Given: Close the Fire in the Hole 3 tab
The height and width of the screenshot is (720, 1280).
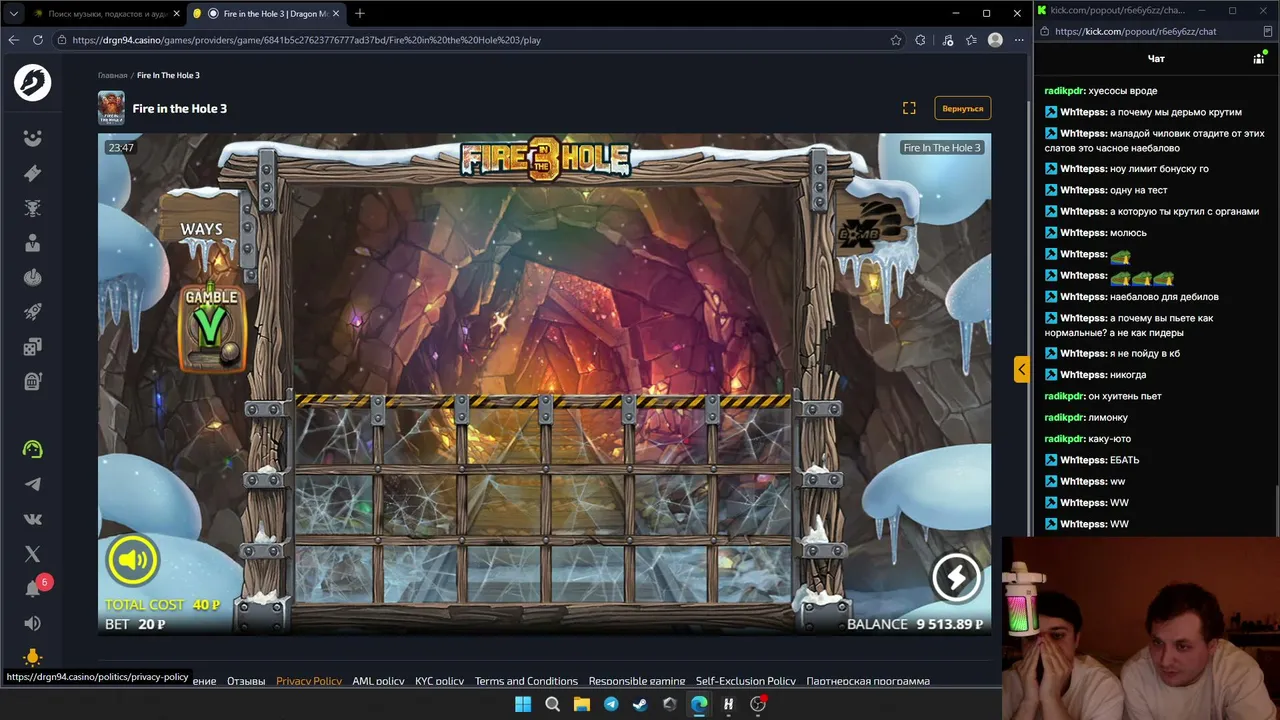Looking at the screenshot, I should tap(336, 14).
